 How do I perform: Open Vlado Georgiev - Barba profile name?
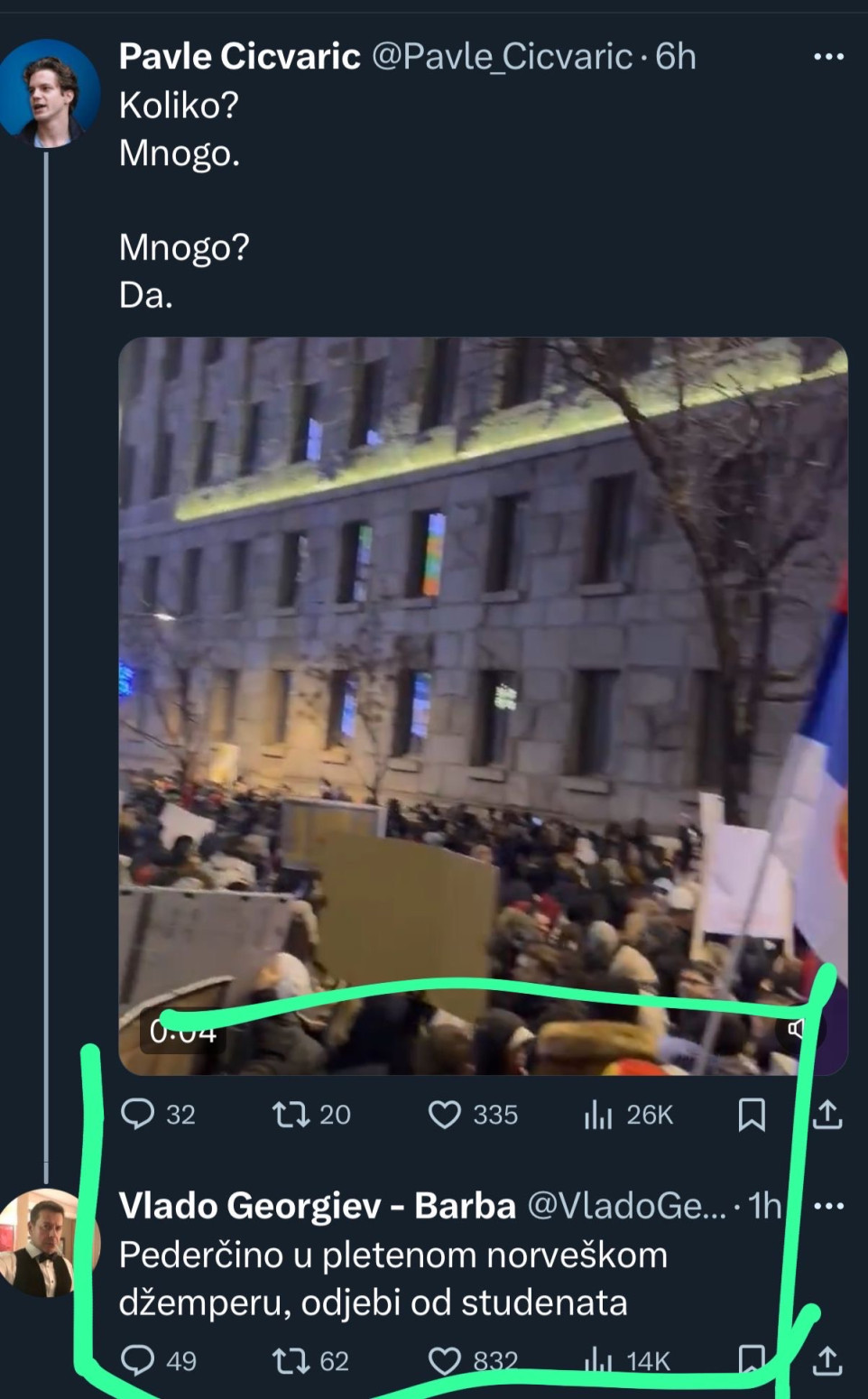[317, 1206]
